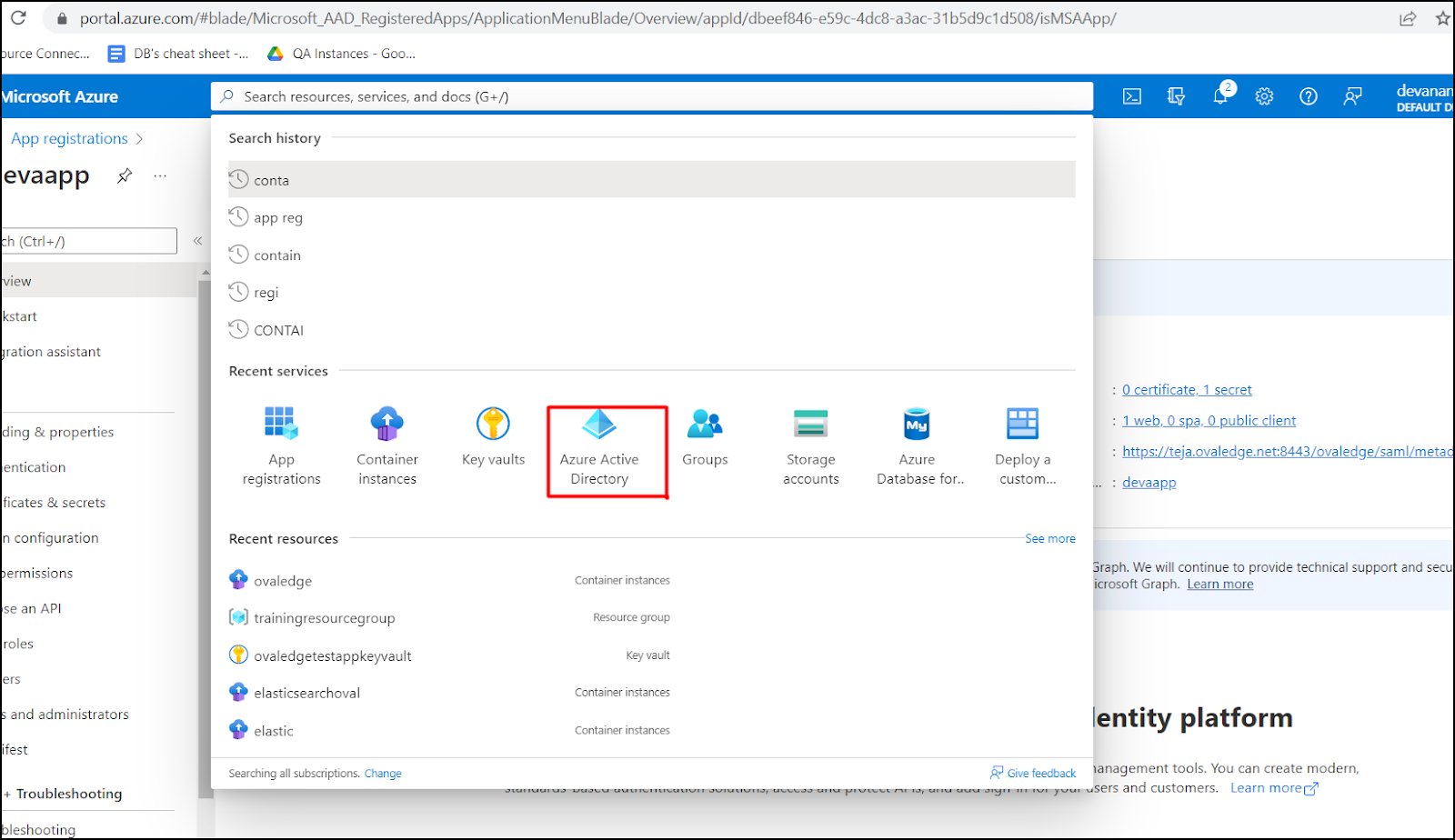Focus the left menu search field

(x=88, y=241)
